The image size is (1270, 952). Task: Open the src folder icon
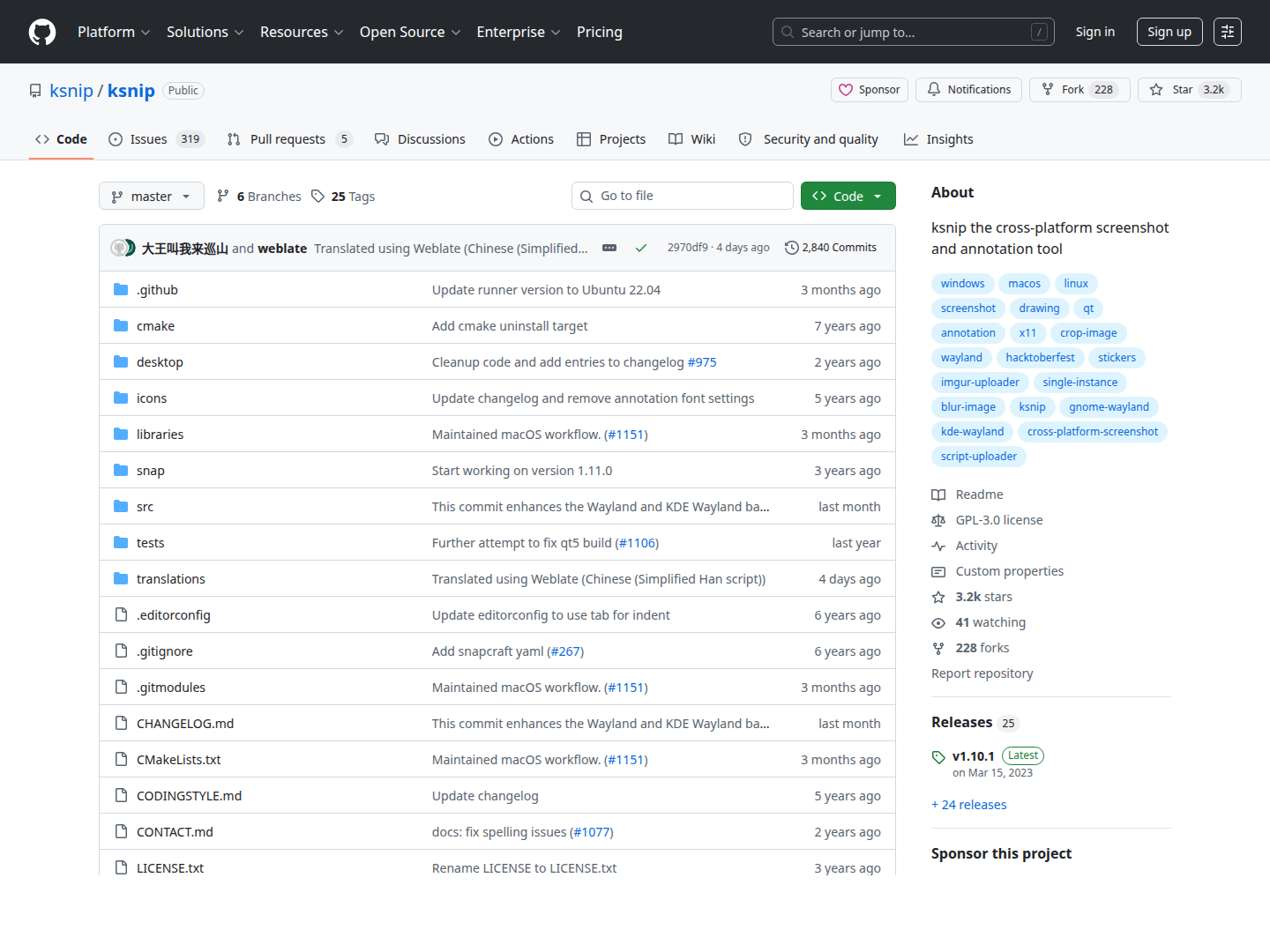[x=121, y=506]
